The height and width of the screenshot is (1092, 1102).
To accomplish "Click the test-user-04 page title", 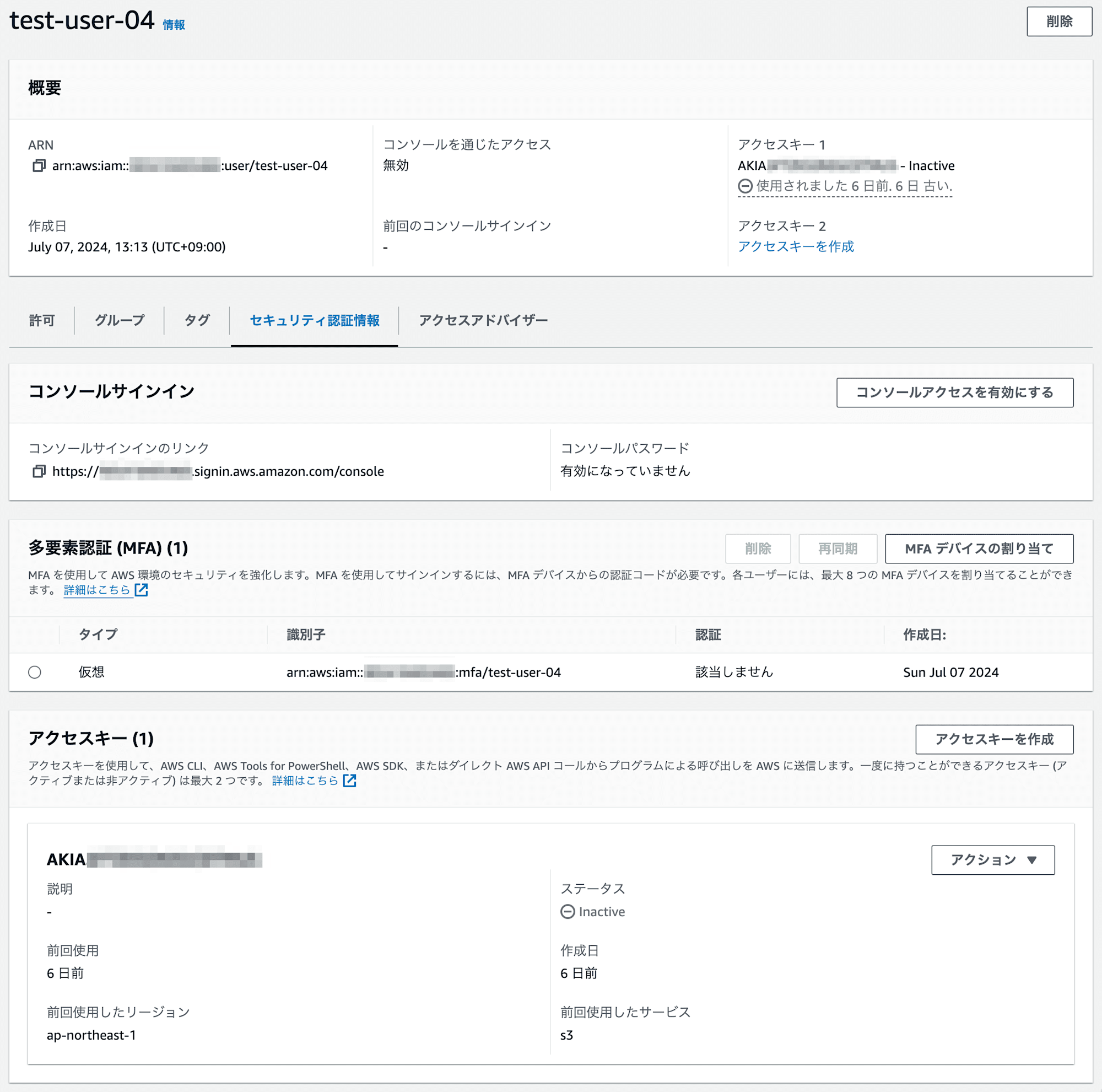I will [82, 20].
